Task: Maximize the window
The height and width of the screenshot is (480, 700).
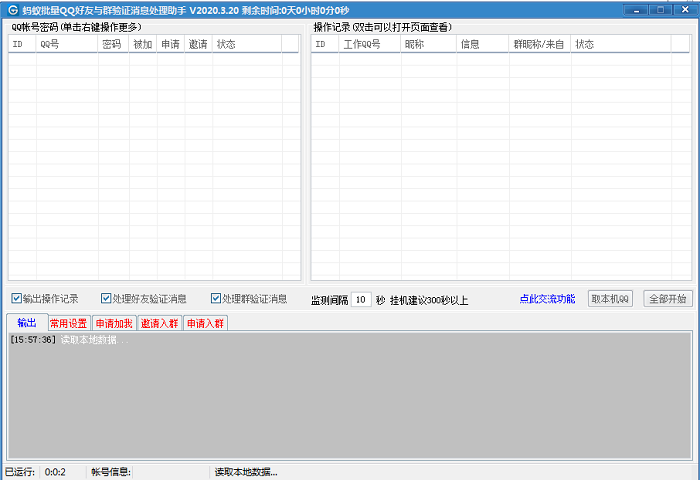Action: coord(660,9)
